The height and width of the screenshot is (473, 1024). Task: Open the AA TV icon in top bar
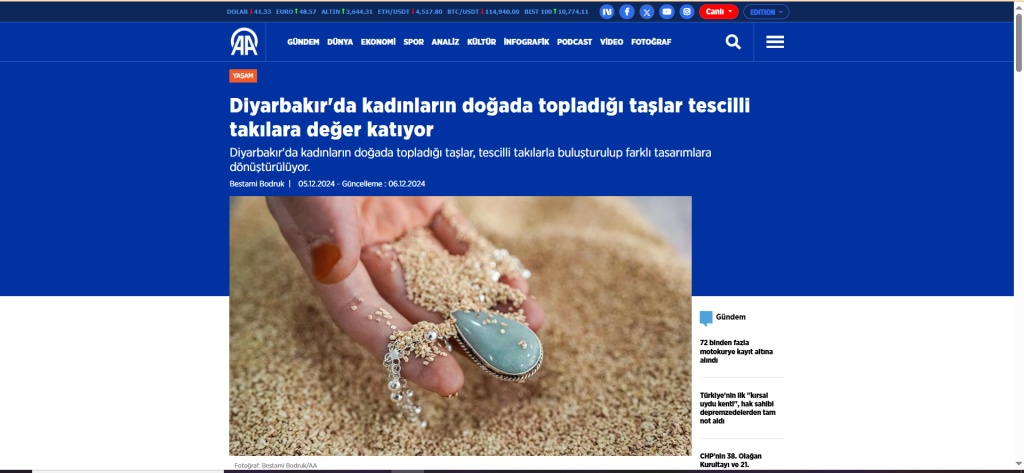tap(607, 12)
